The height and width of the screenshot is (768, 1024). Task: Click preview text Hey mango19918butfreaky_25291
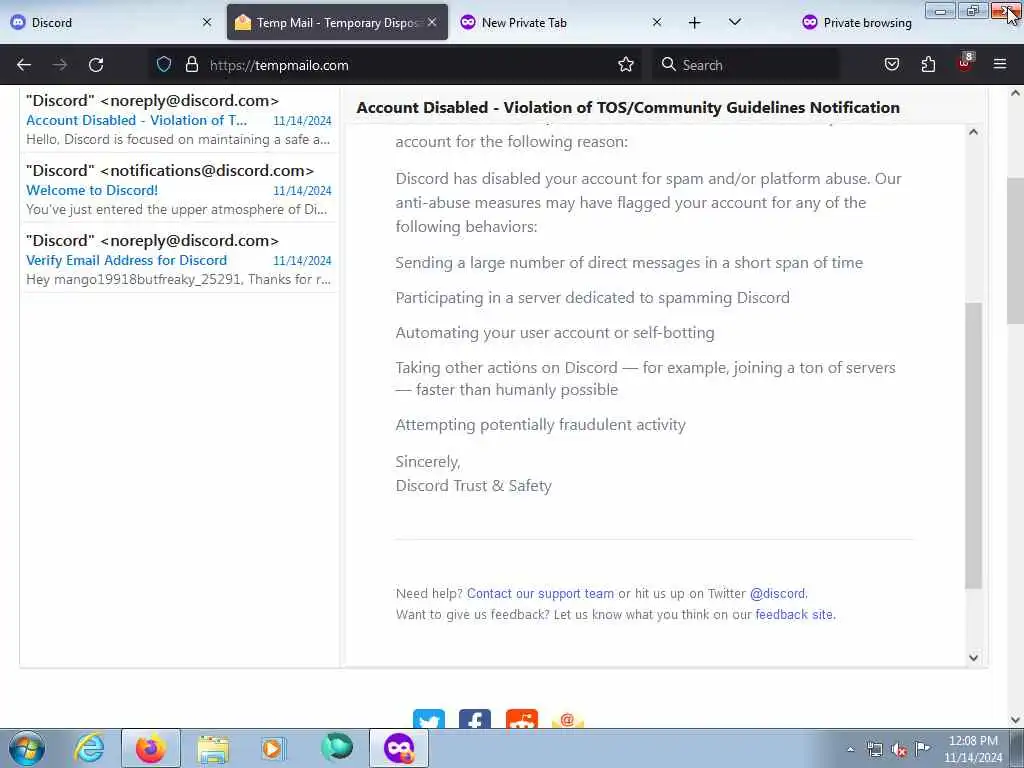178,280
